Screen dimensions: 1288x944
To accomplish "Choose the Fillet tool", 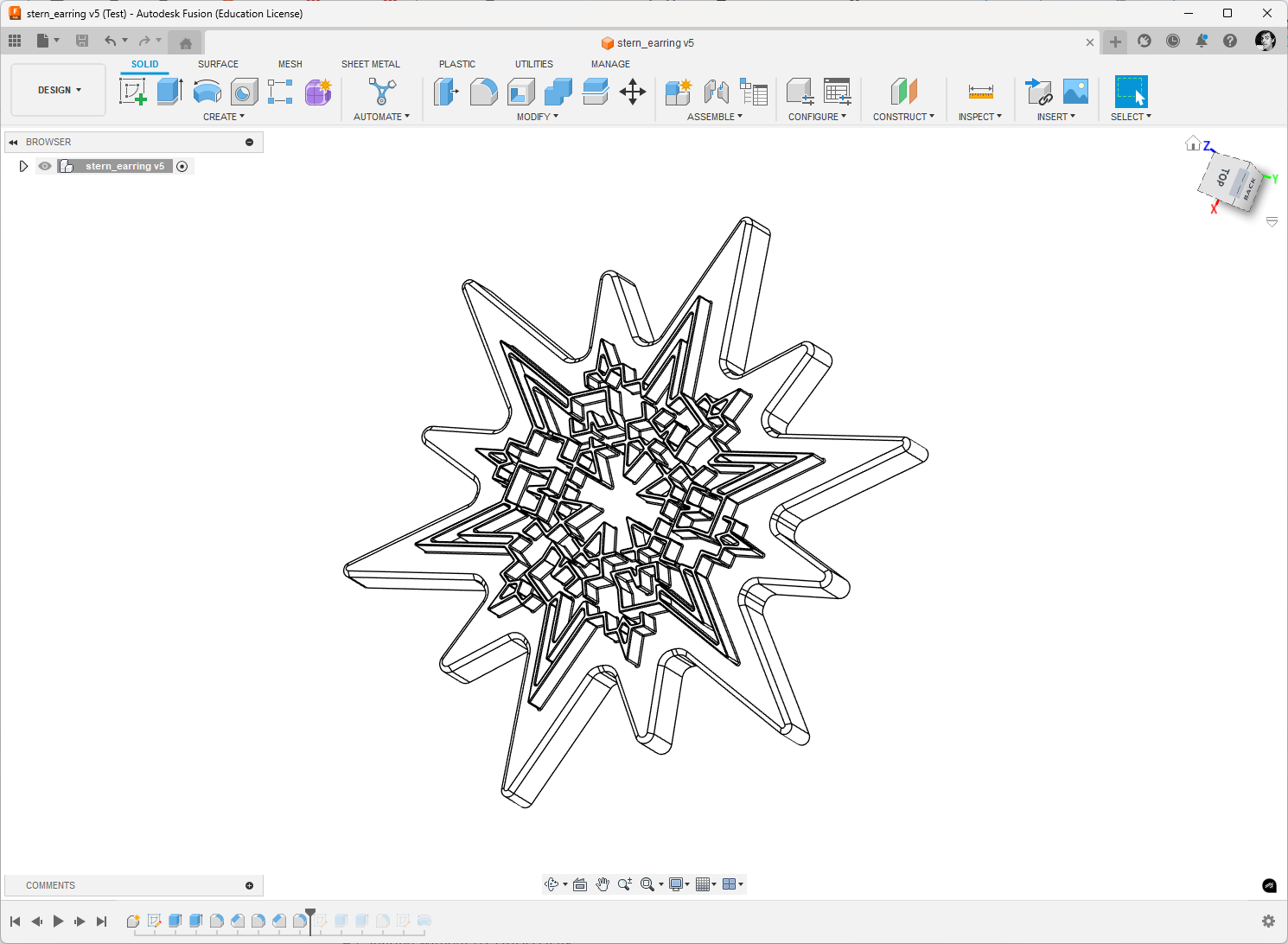I will [483, 91].
